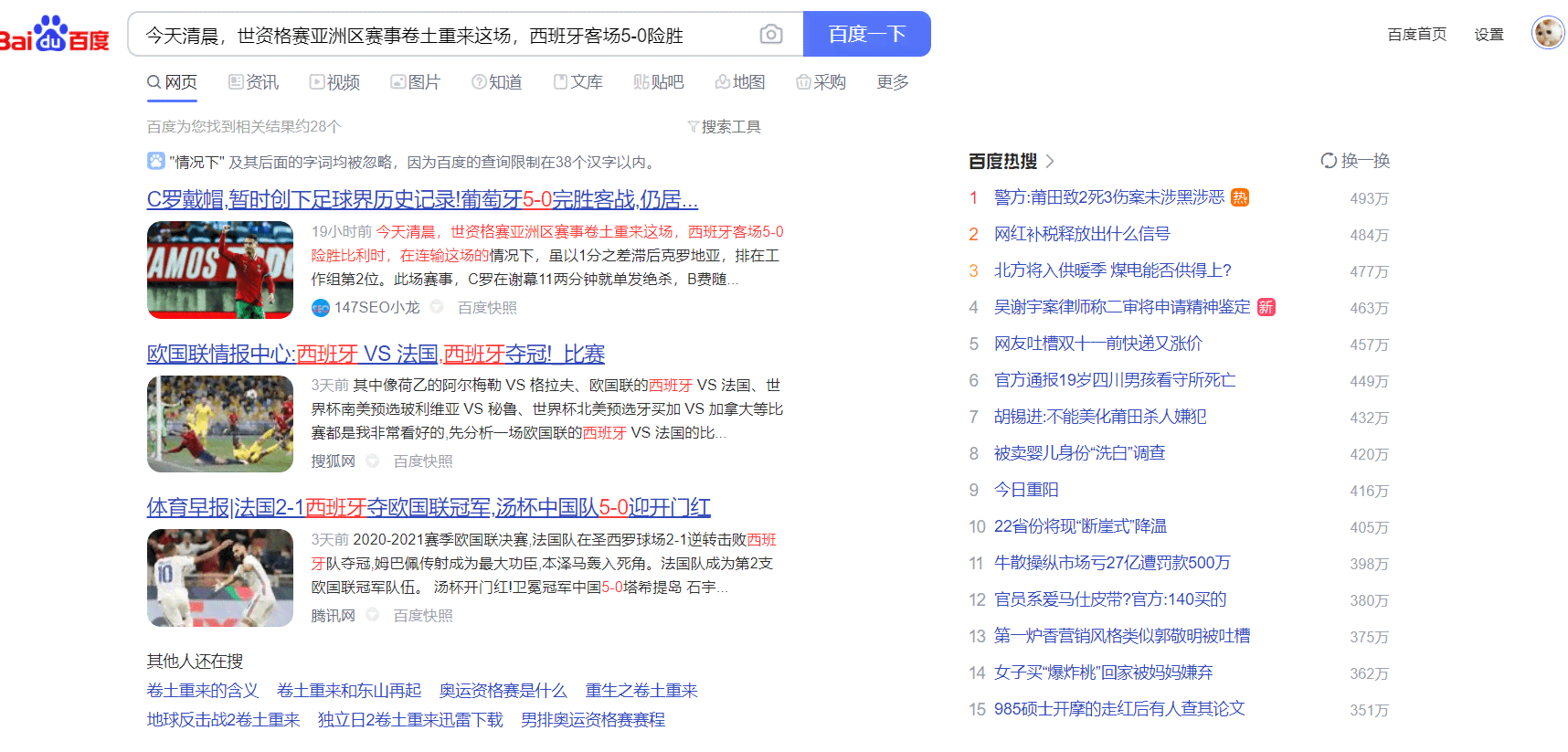Refresh hot search with 换一换 icon
Screen dimensions: 1568x752
pyautogui.click(x=1329, y=161)
